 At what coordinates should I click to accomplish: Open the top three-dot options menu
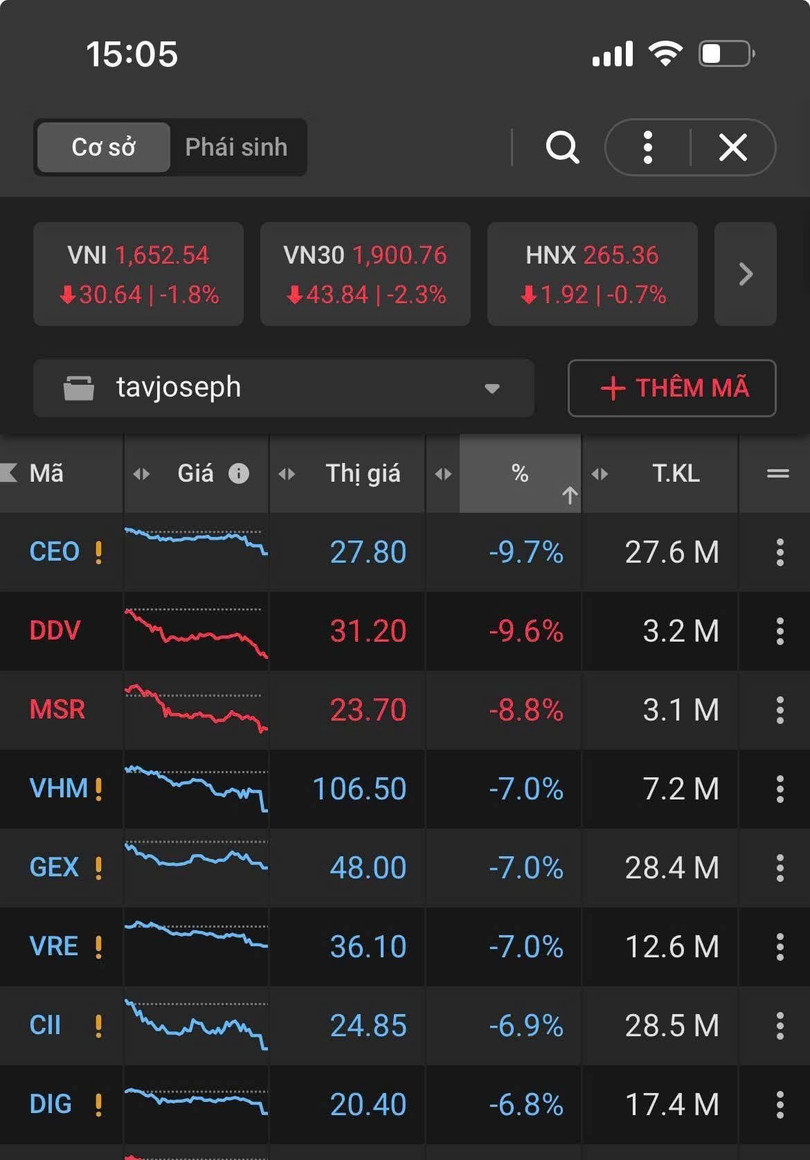coord(648,148)
